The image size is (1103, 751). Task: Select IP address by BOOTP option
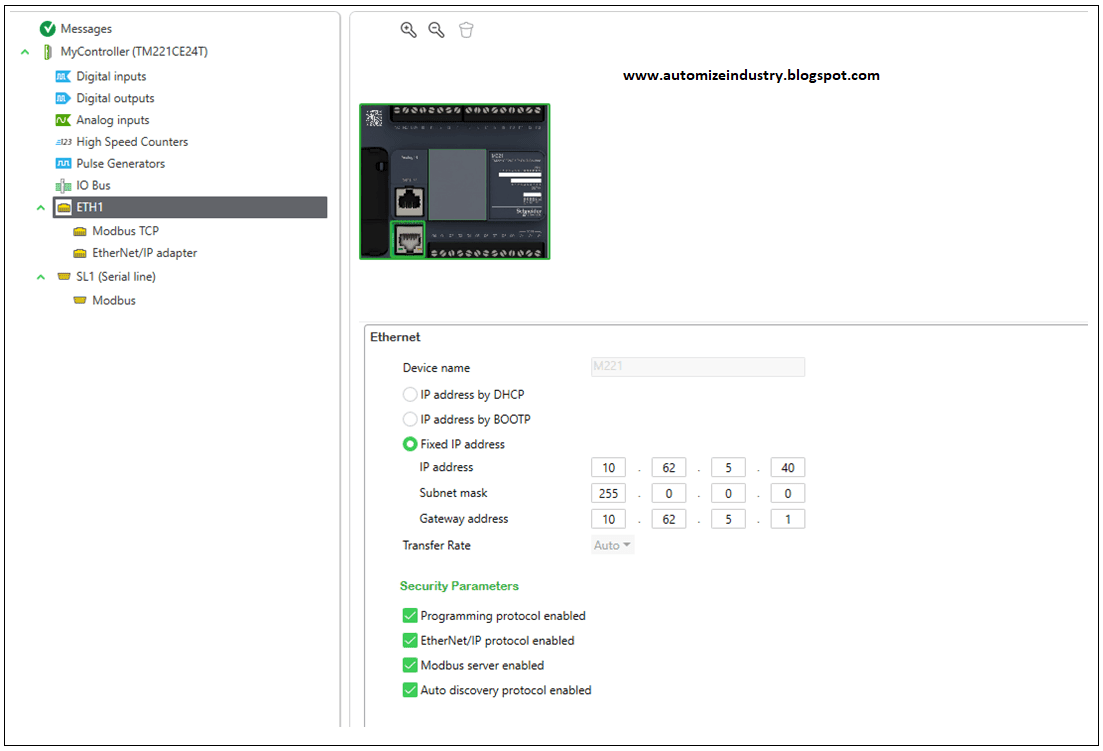pos(409,419)
